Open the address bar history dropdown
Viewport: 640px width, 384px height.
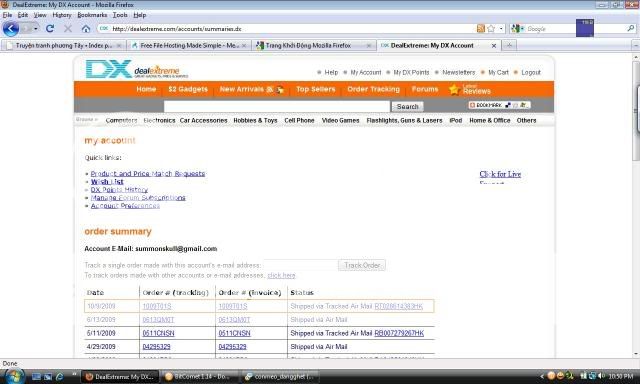[x=501, y=29]
